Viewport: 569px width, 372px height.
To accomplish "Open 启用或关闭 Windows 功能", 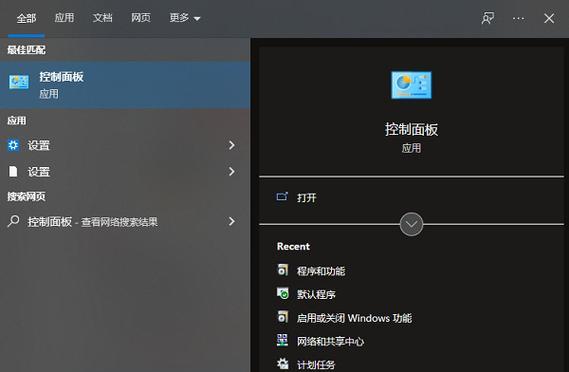I will 354,318.
